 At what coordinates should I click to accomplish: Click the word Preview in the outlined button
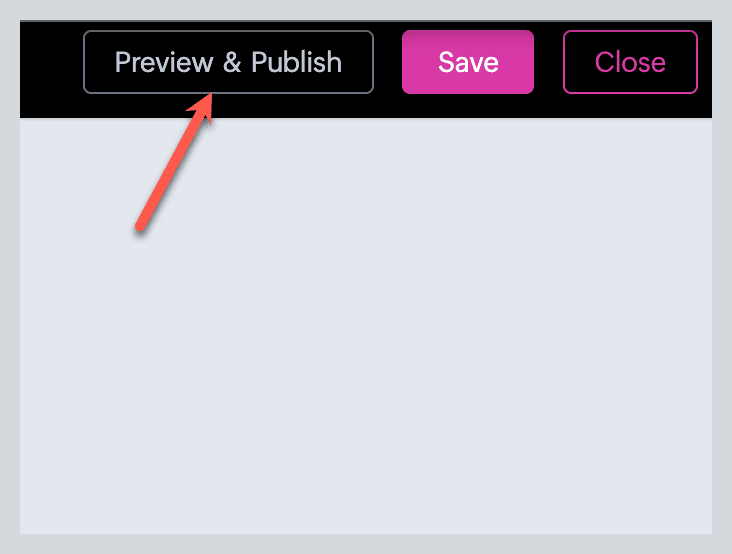click(x=164, y=62)
